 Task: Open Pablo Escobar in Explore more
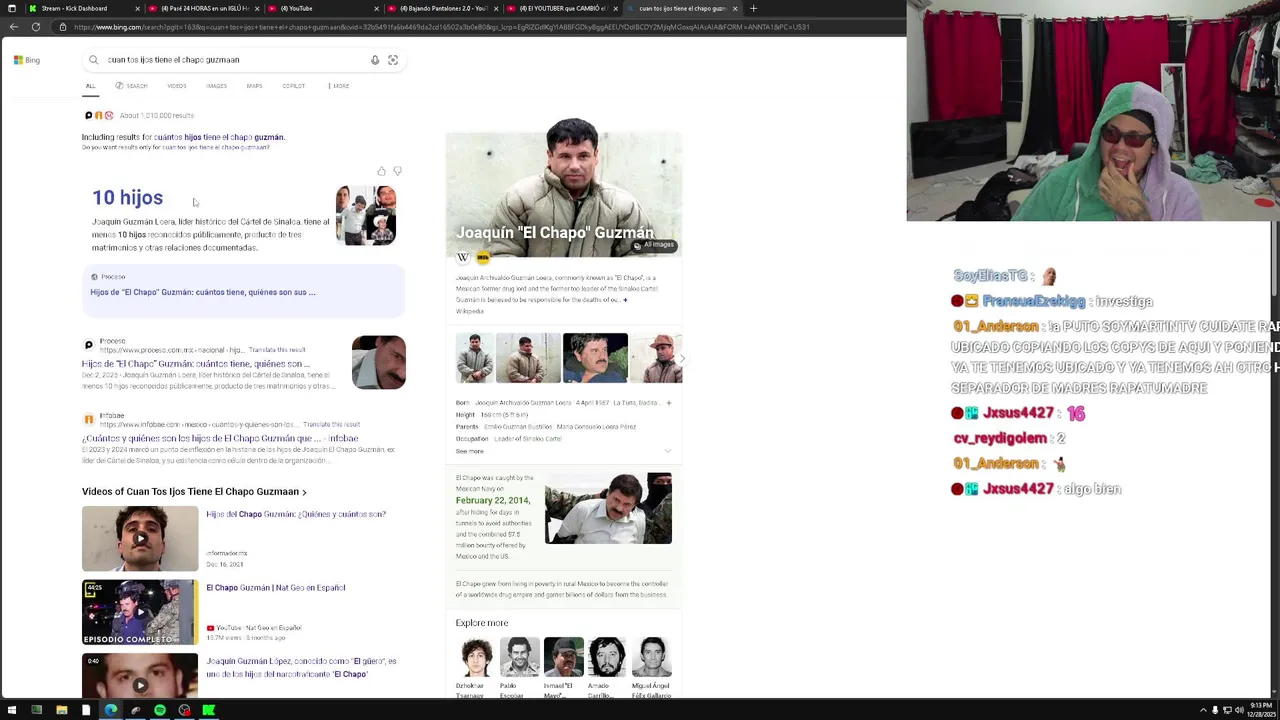(x=520, y=667)
